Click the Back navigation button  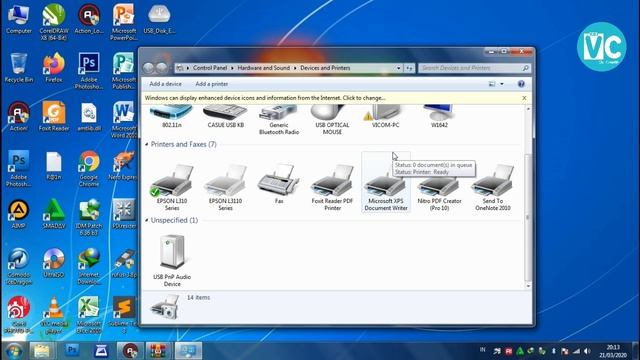(149, 68)
